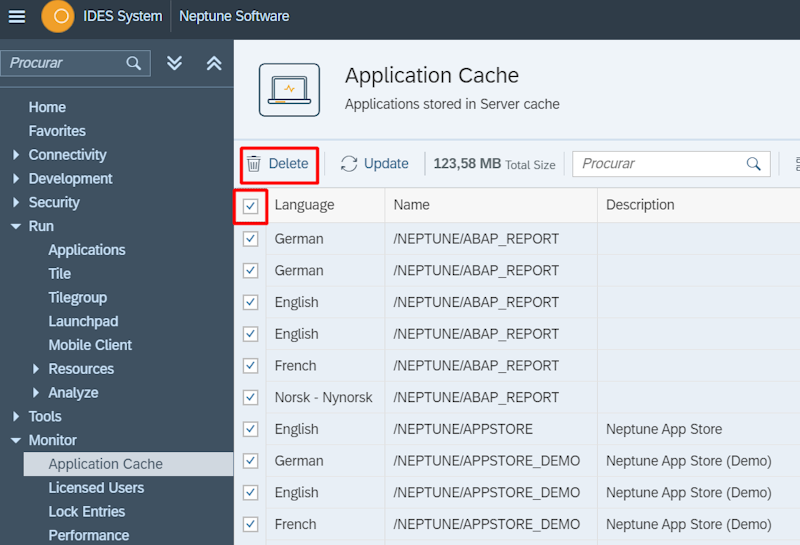Image resolution: width=800 pixels, height=545 pixels.
Task: Collapse all tree nodes with double-up chevron
Action: click(214, 63)
